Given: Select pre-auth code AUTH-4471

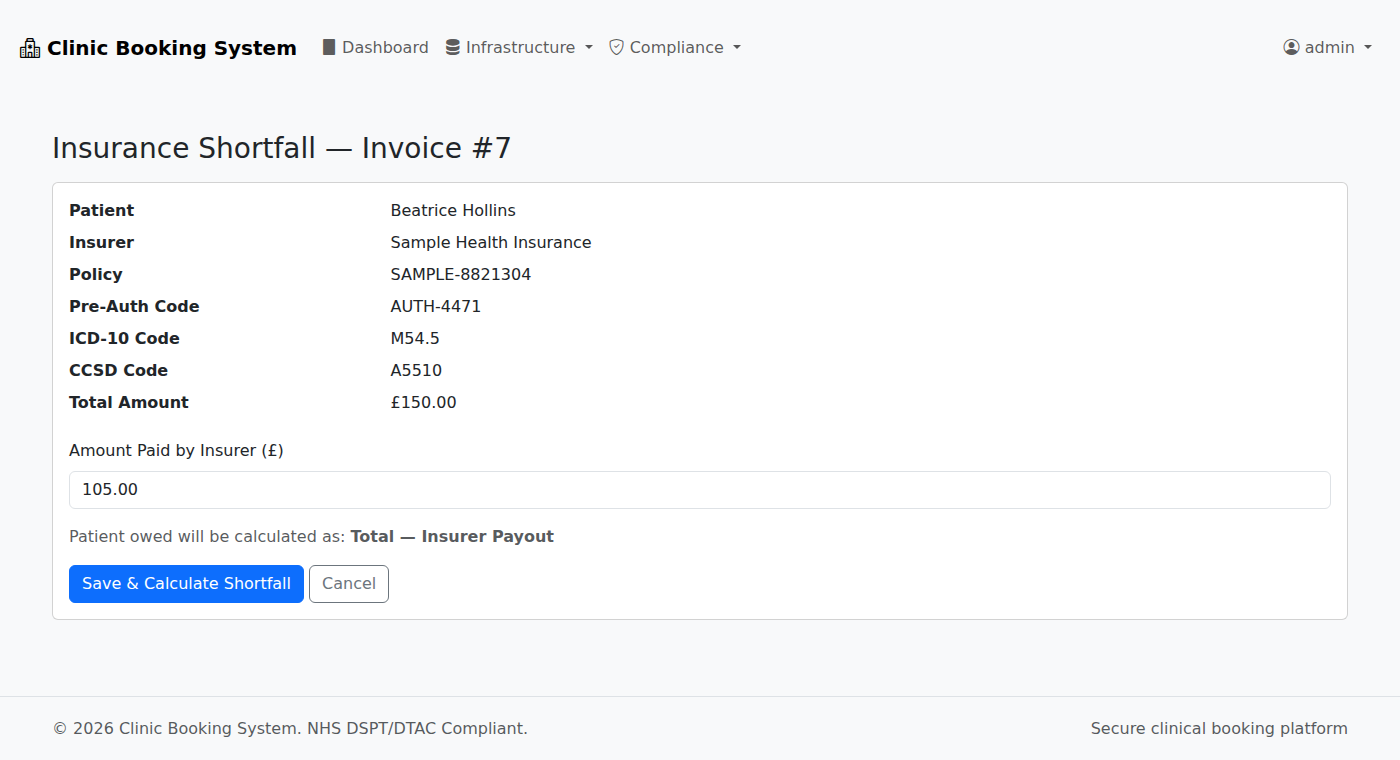Looking at the screenshot, I should point(436,306).
